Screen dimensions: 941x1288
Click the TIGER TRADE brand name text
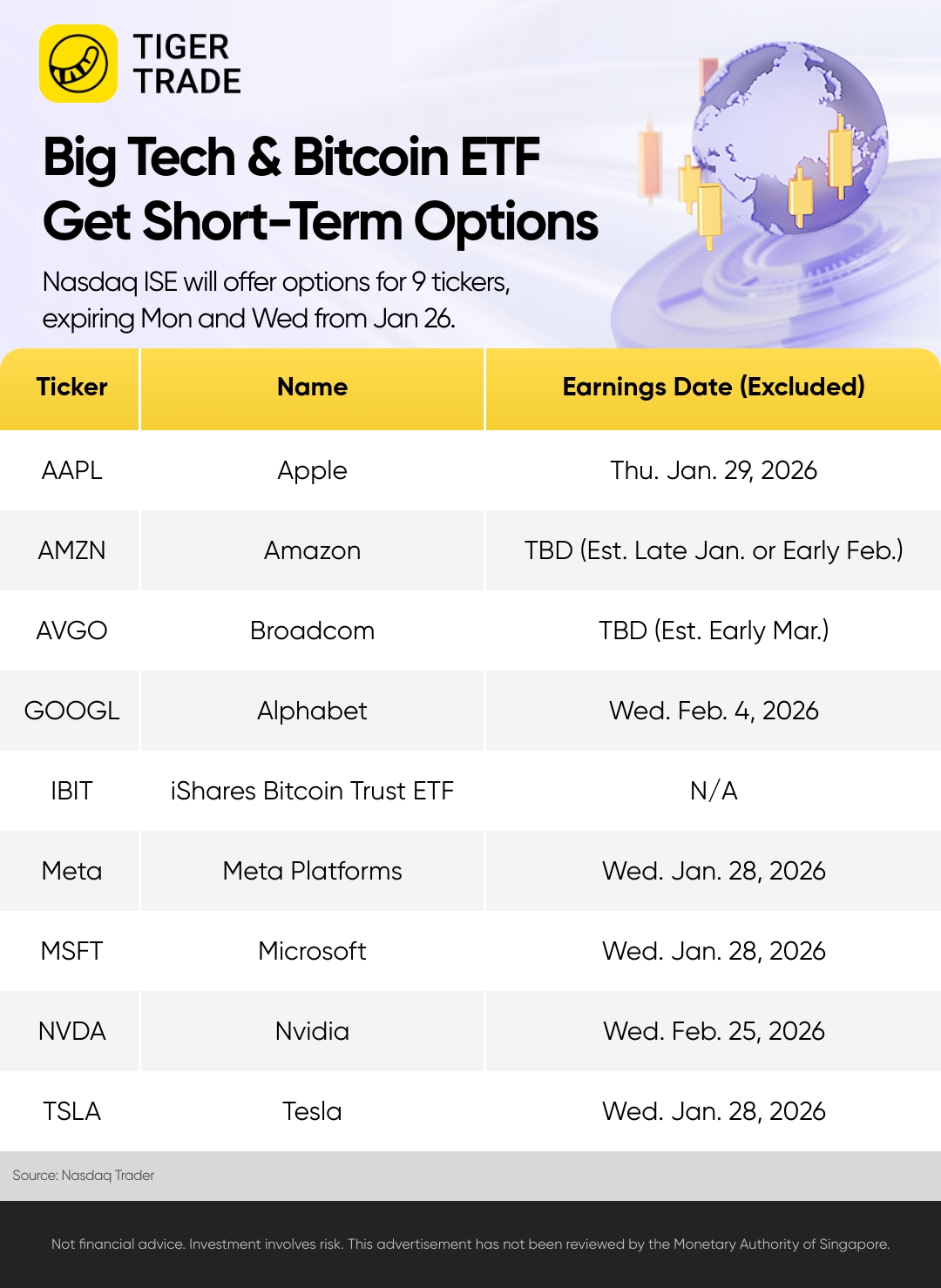pos(186,64)
